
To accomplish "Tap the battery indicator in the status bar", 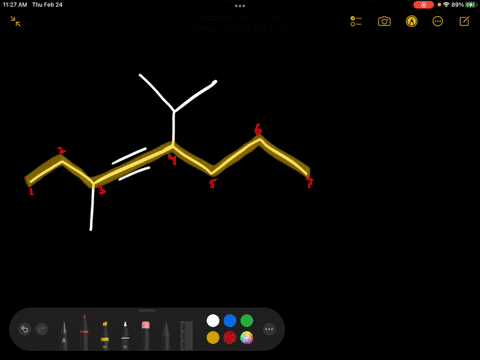I will [471, 5].
